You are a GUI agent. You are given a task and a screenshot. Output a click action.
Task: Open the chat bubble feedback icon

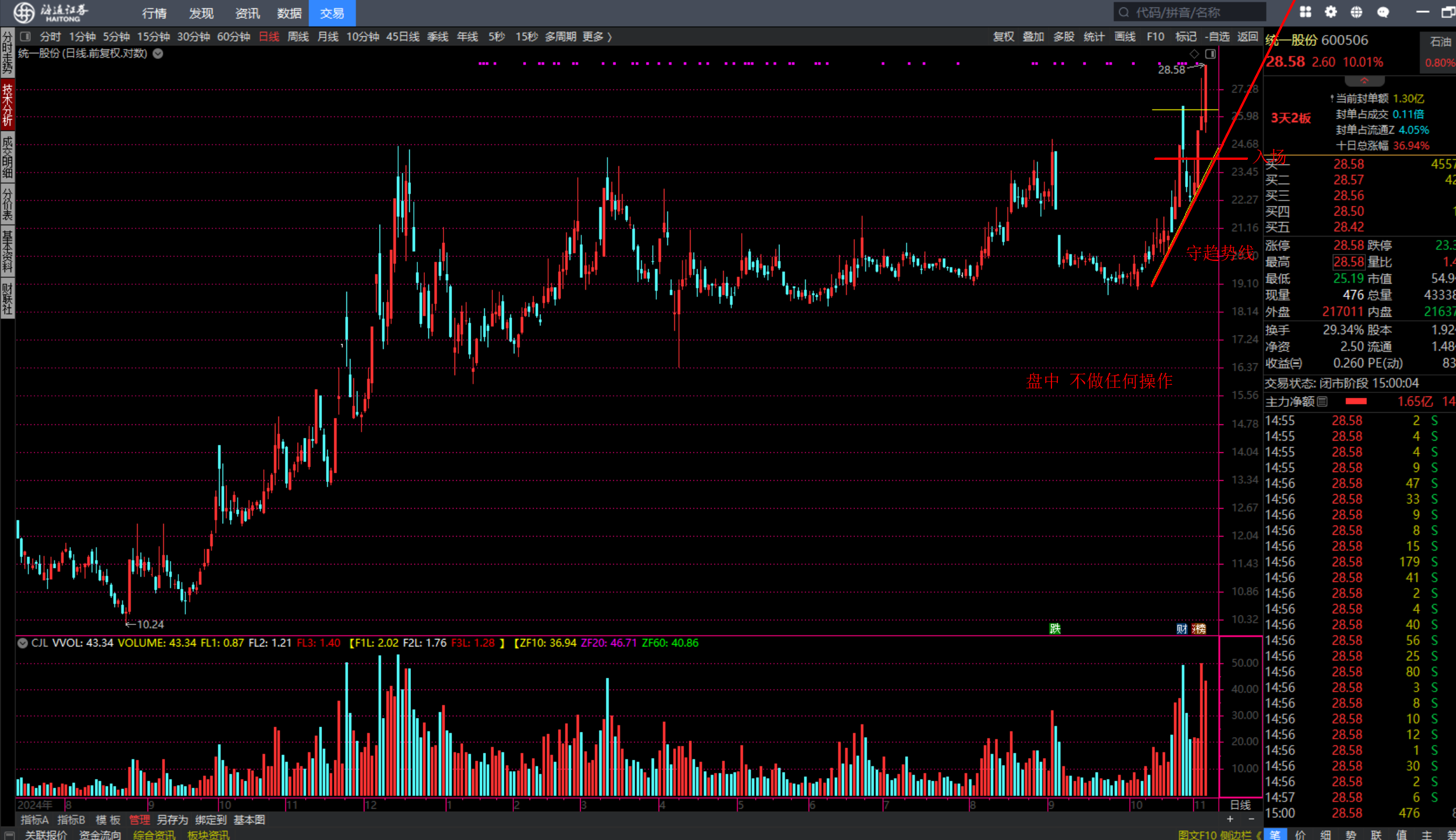[1383, 12]
